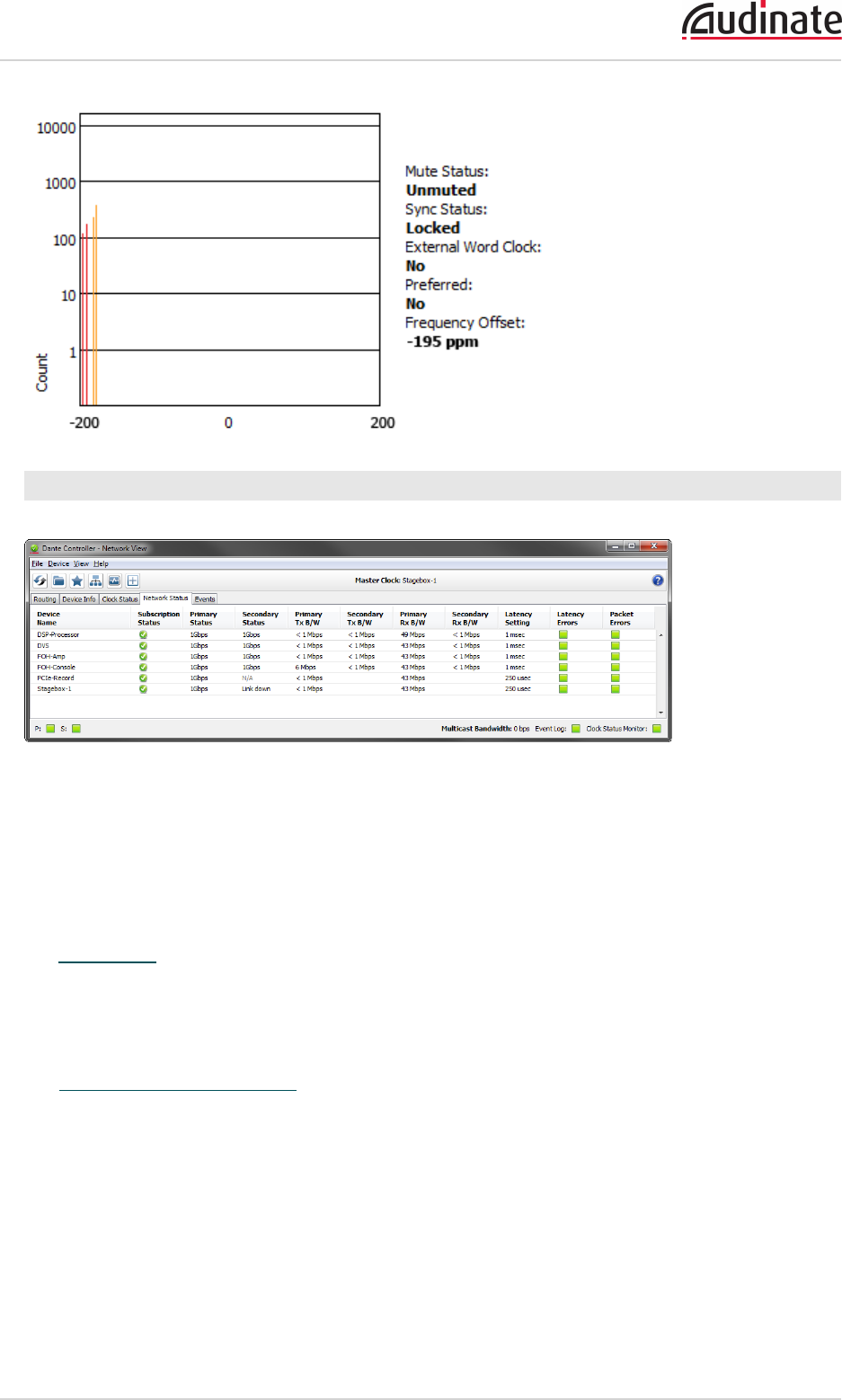
Task: Click DSP-Processor packet errors green indicator
Action: [616, 634]
